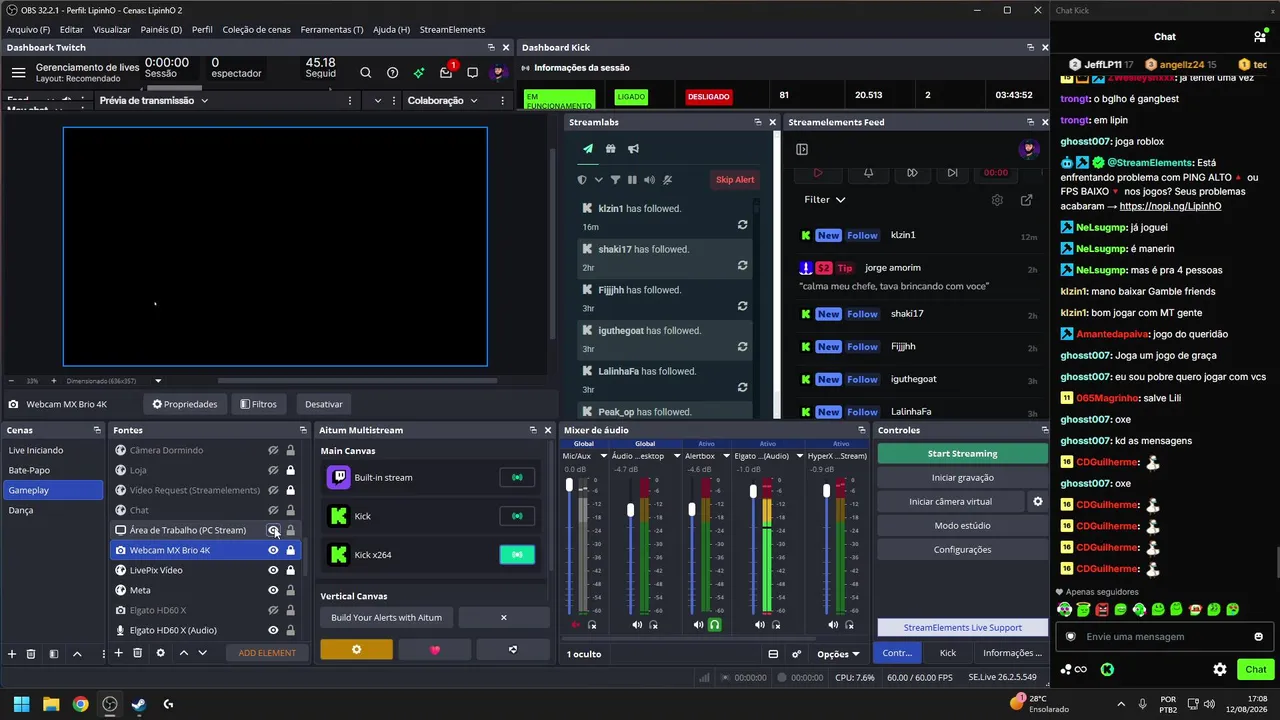Image resolution: width=1280 pixels, height=720 pixels.
Task: Open the StreamElements menu
Action: [452, 30]
